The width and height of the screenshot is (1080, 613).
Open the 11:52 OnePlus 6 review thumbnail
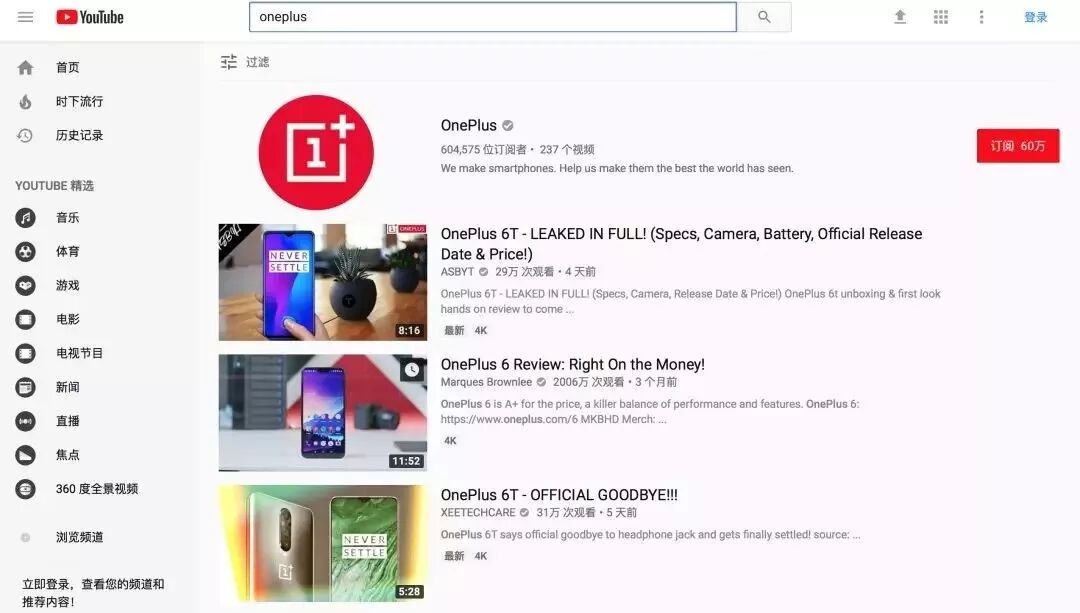pos(322,413)
